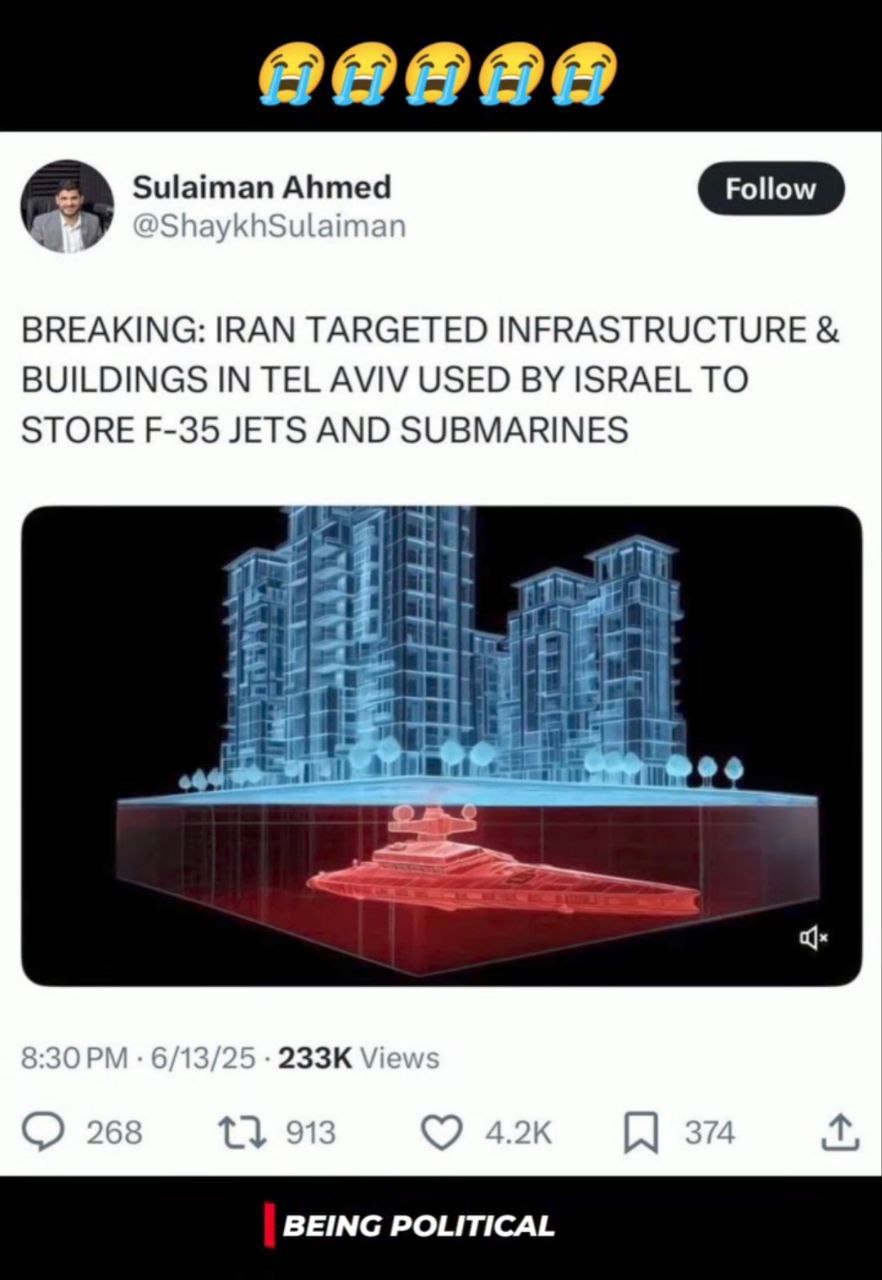This screenshot has width=882, height=1280.
Task: Click the 268 replies count
Action: tap(114, 1133)
